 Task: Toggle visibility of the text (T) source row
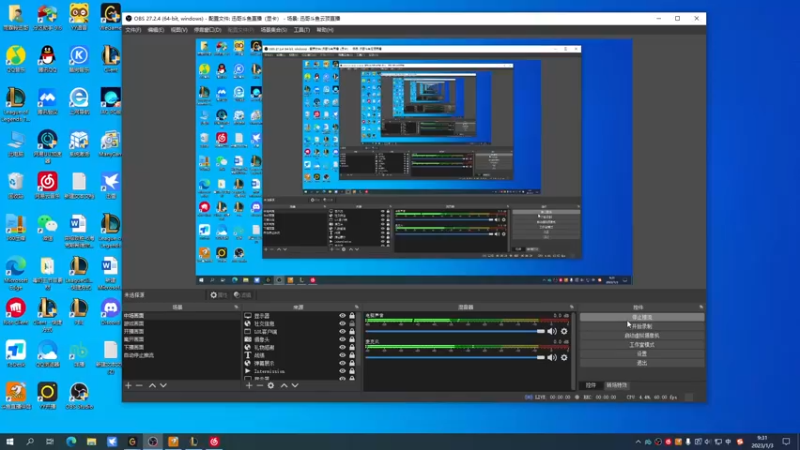click(342, 355)
